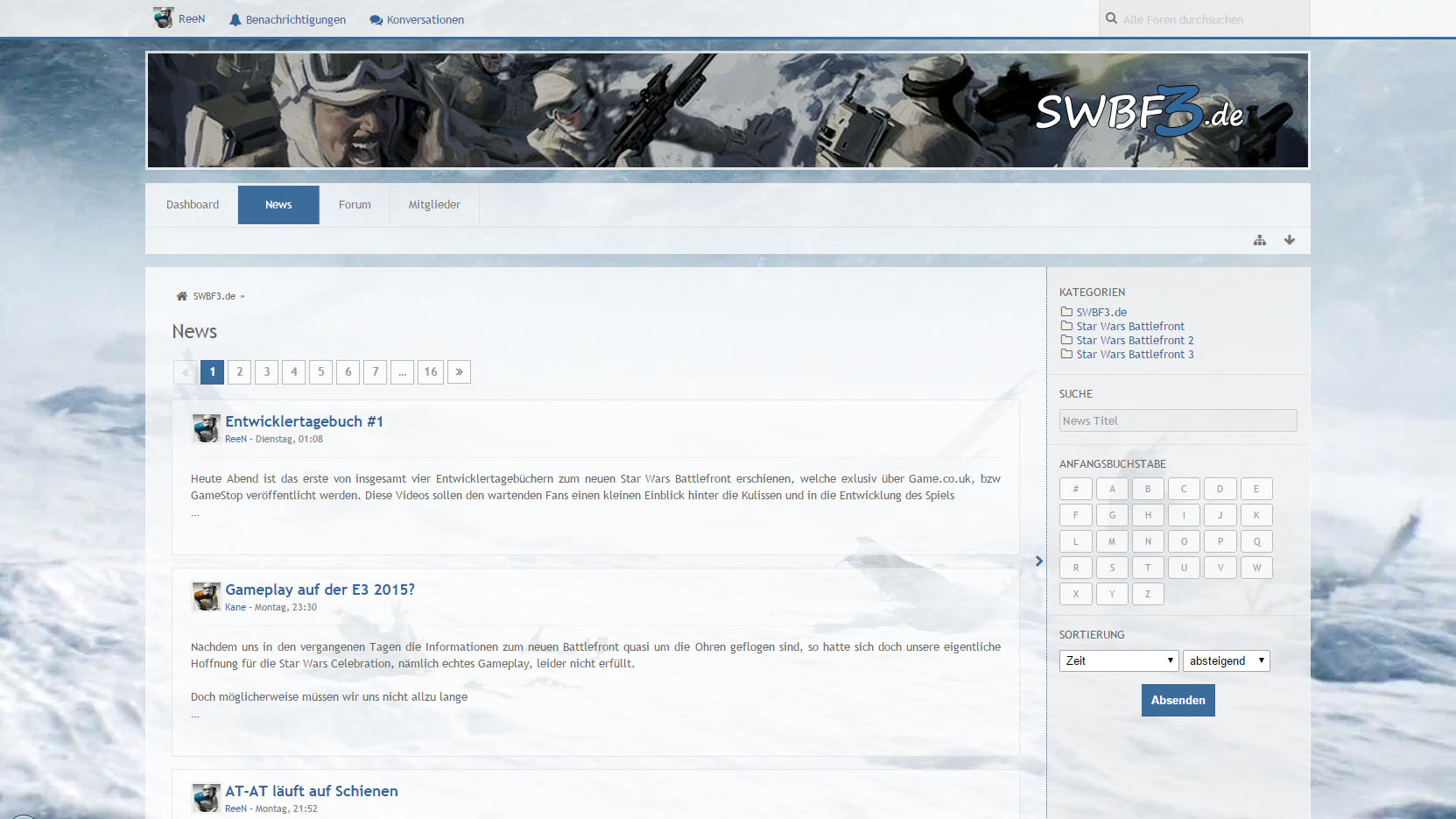
Task: Go to page 4 of News
Action: tap(294, 372)
